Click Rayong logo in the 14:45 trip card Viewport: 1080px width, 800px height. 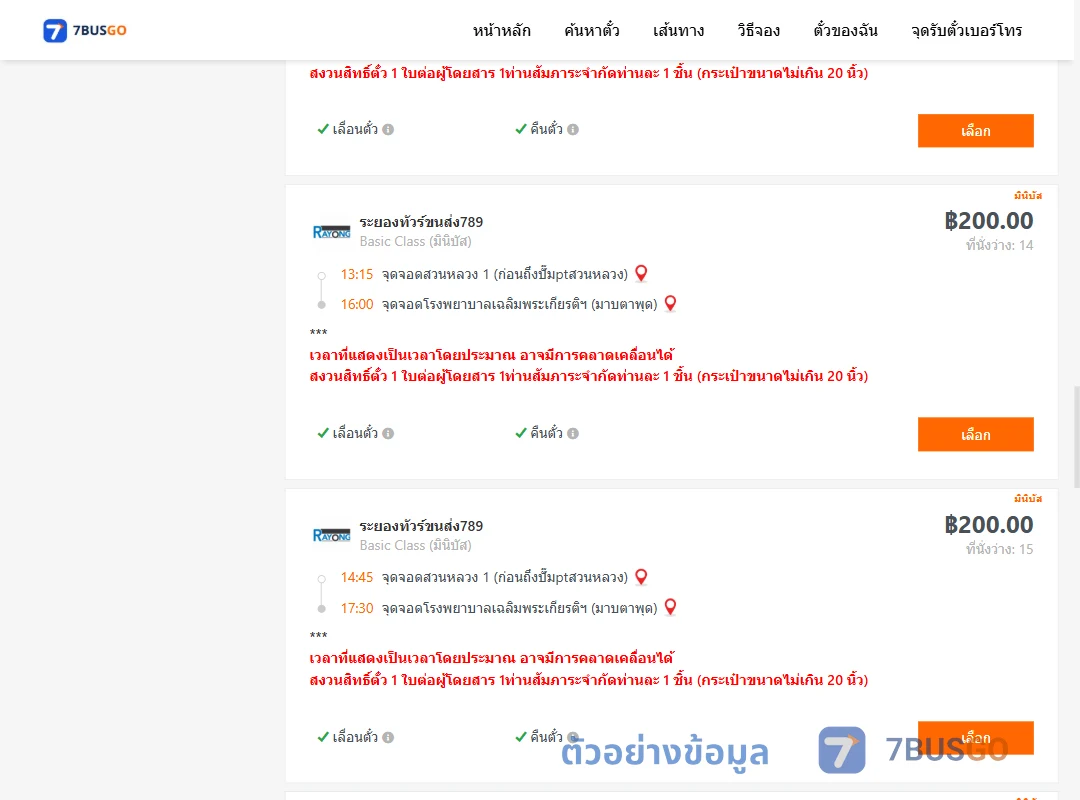click(x=331, y=535)
